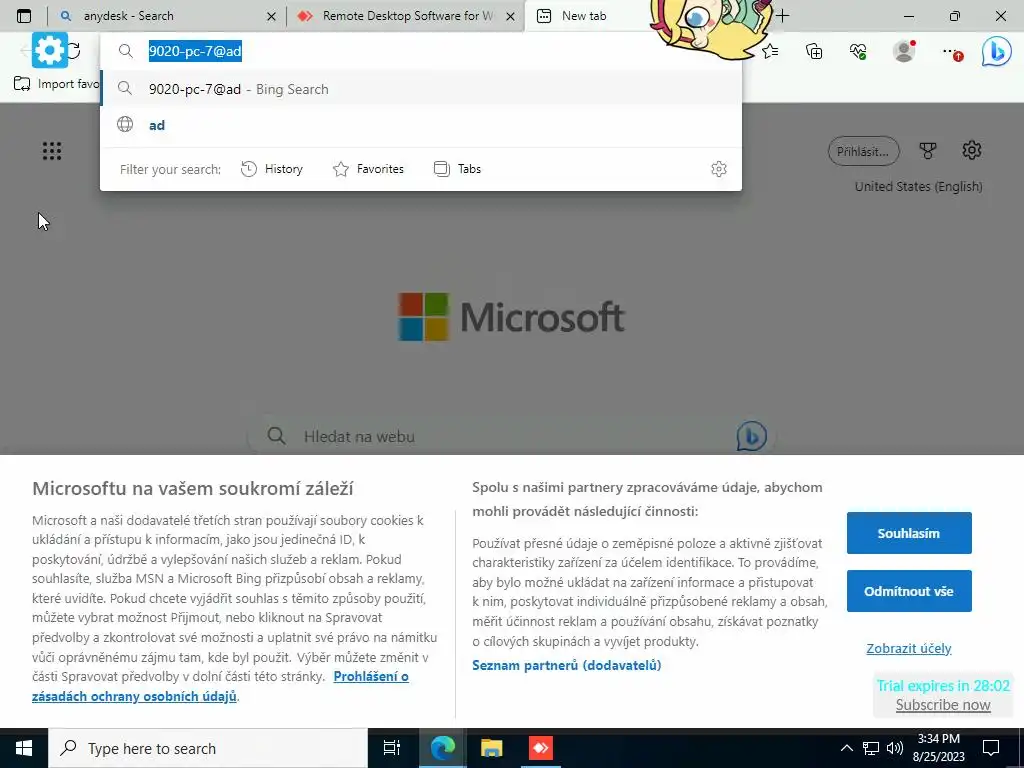Click the blue settings gear overlay icon
This screenshot has height=768, width=1024.
click(50, 50)
